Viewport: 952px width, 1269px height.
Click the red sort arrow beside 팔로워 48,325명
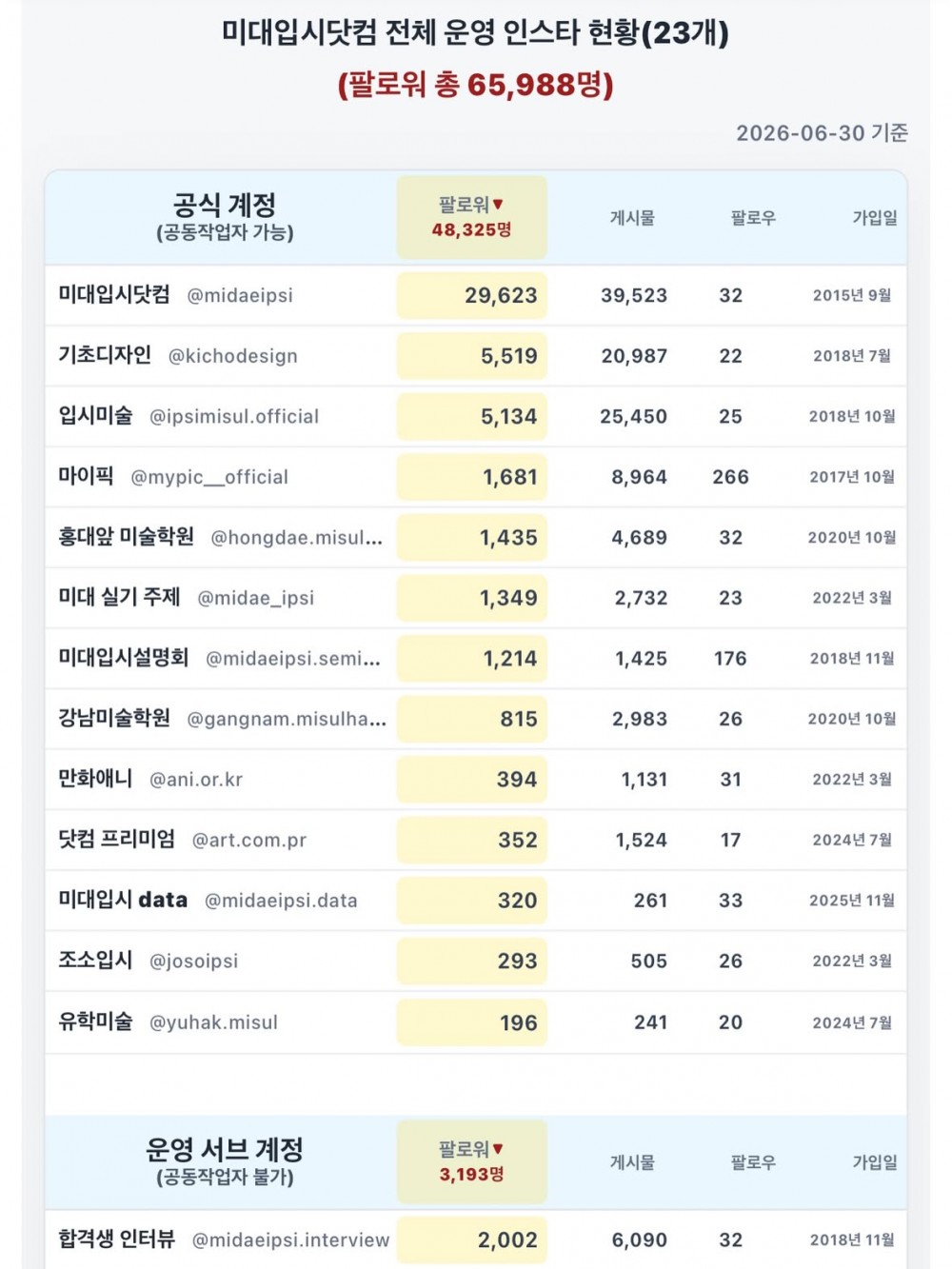498,205
